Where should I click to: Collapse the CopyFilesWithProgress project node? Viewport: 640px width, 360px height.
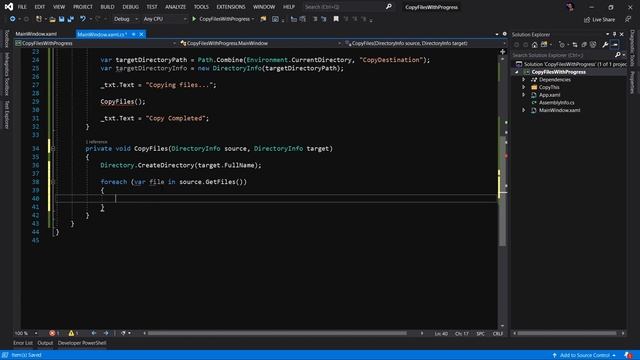click(x=516, y=72)
